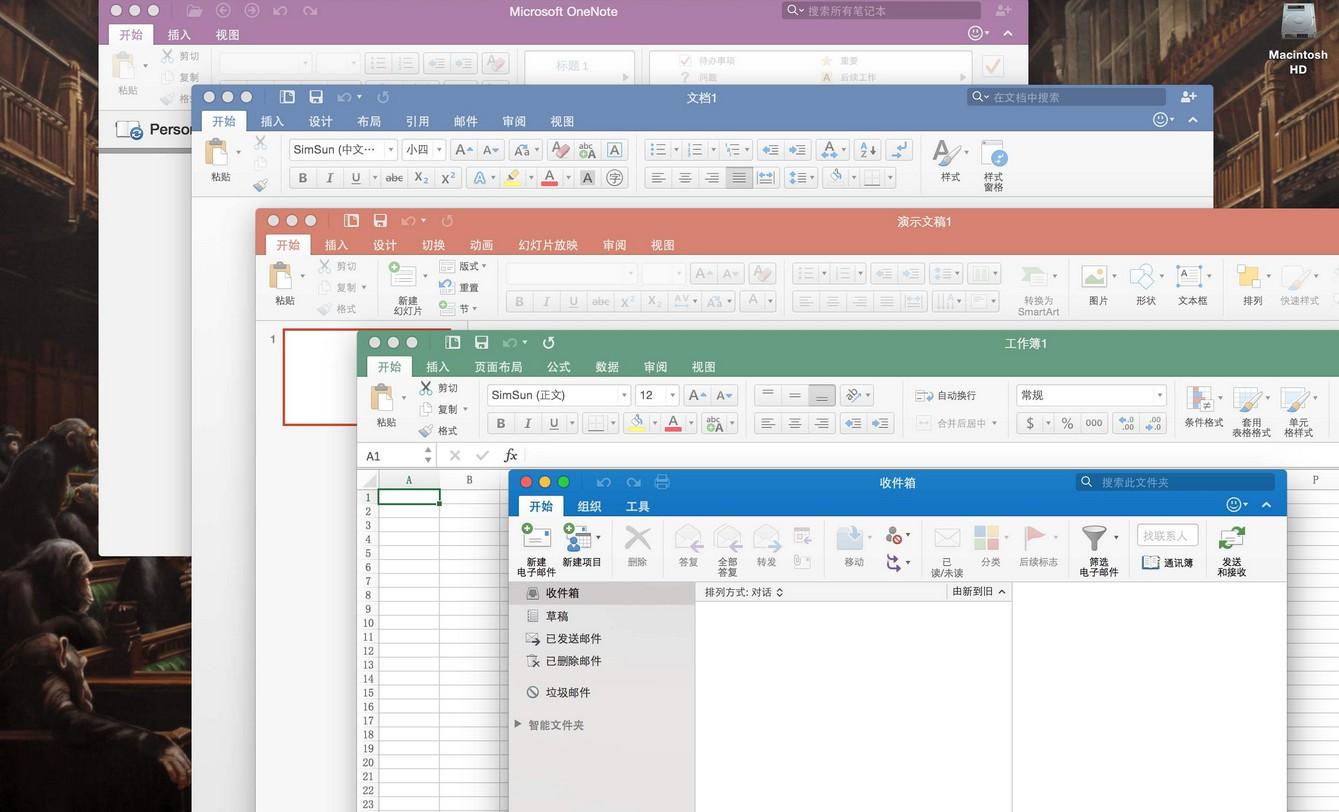Toggle bold B in Word ribbon
Image resolution: width=1339 pixels, height=812 pixels.
tap(302, 178)
